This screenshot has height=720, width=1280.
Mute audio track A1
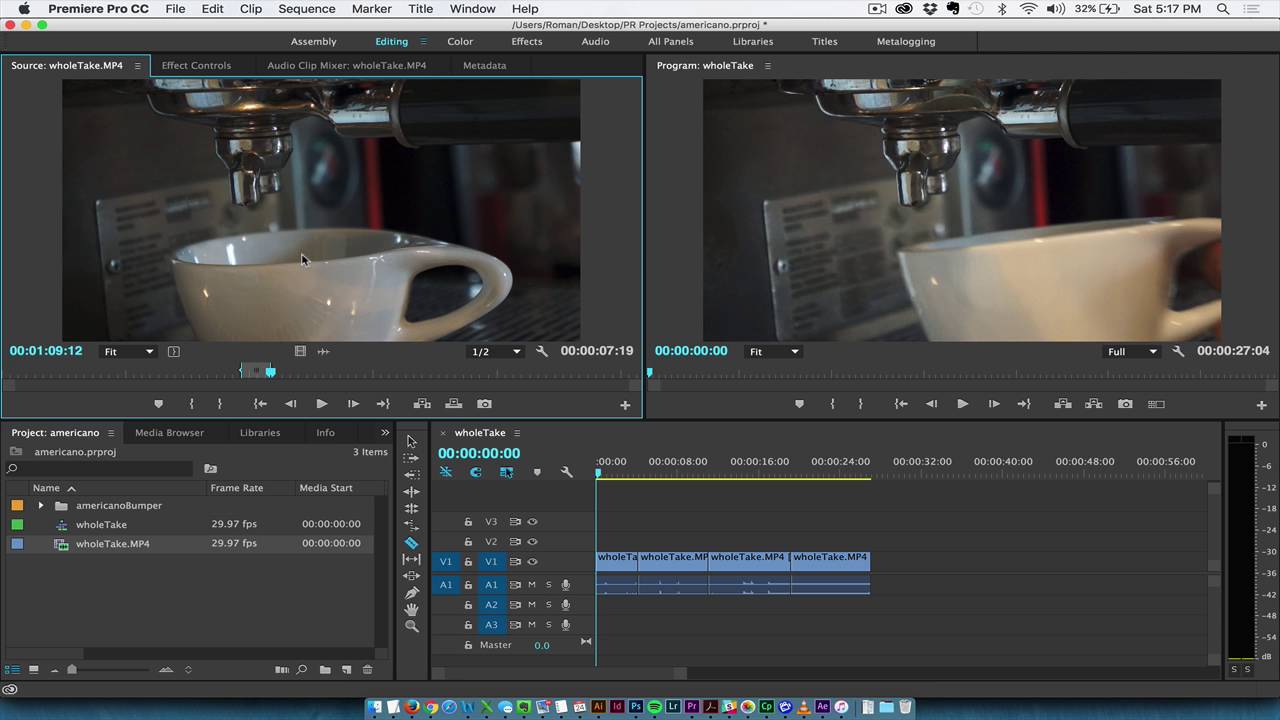[532, 585]
